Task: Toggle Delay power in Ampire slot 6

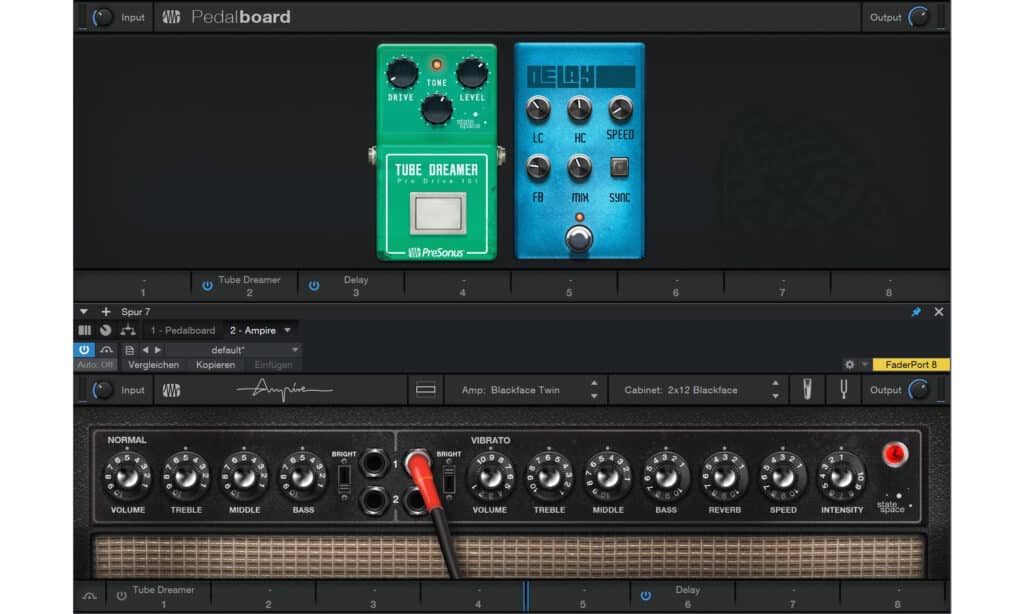Action: [x=645, y=596]
